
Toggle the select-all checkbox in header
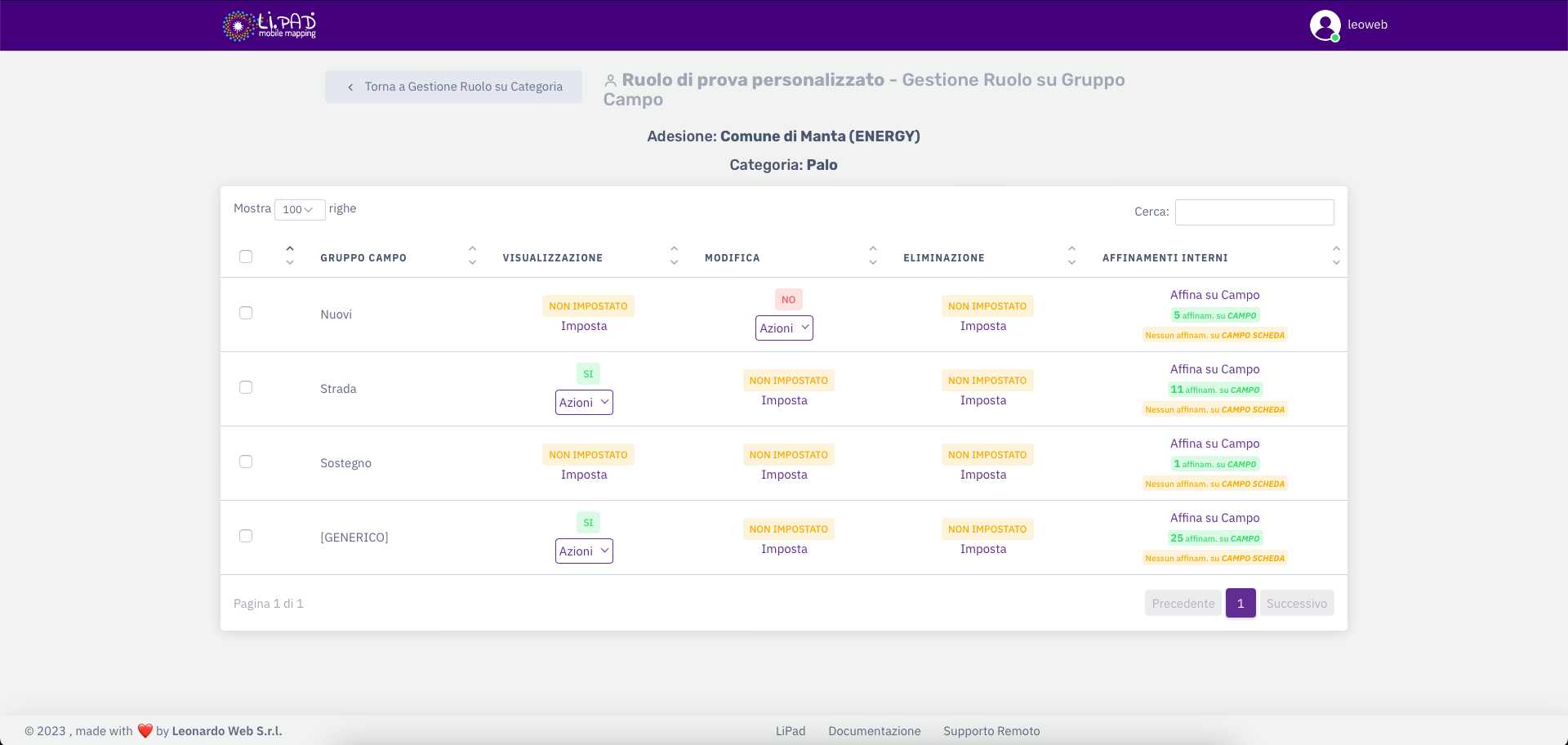(x=246, y=257)
